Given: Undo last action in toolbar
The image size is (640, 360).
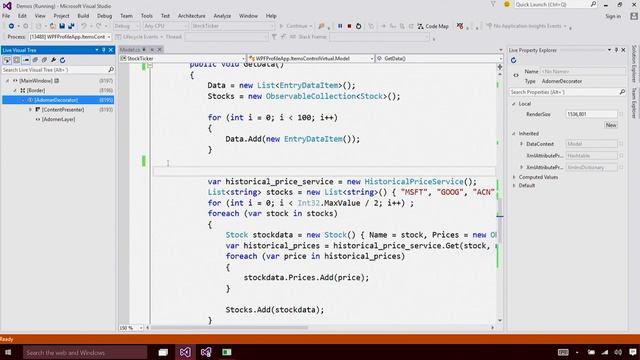Looking at the screenshot, I should point(84,26).
